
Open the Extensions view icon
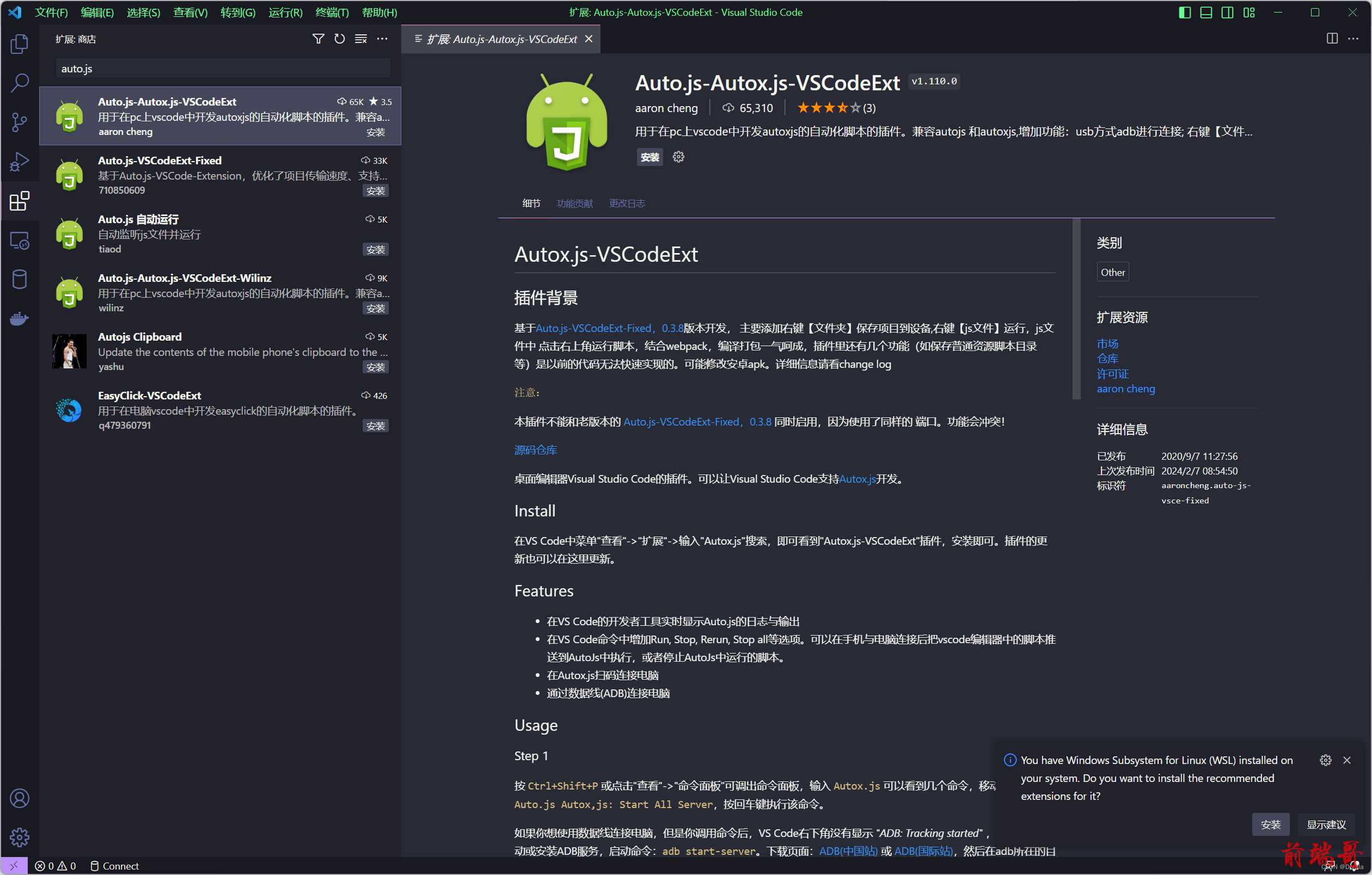20,201
